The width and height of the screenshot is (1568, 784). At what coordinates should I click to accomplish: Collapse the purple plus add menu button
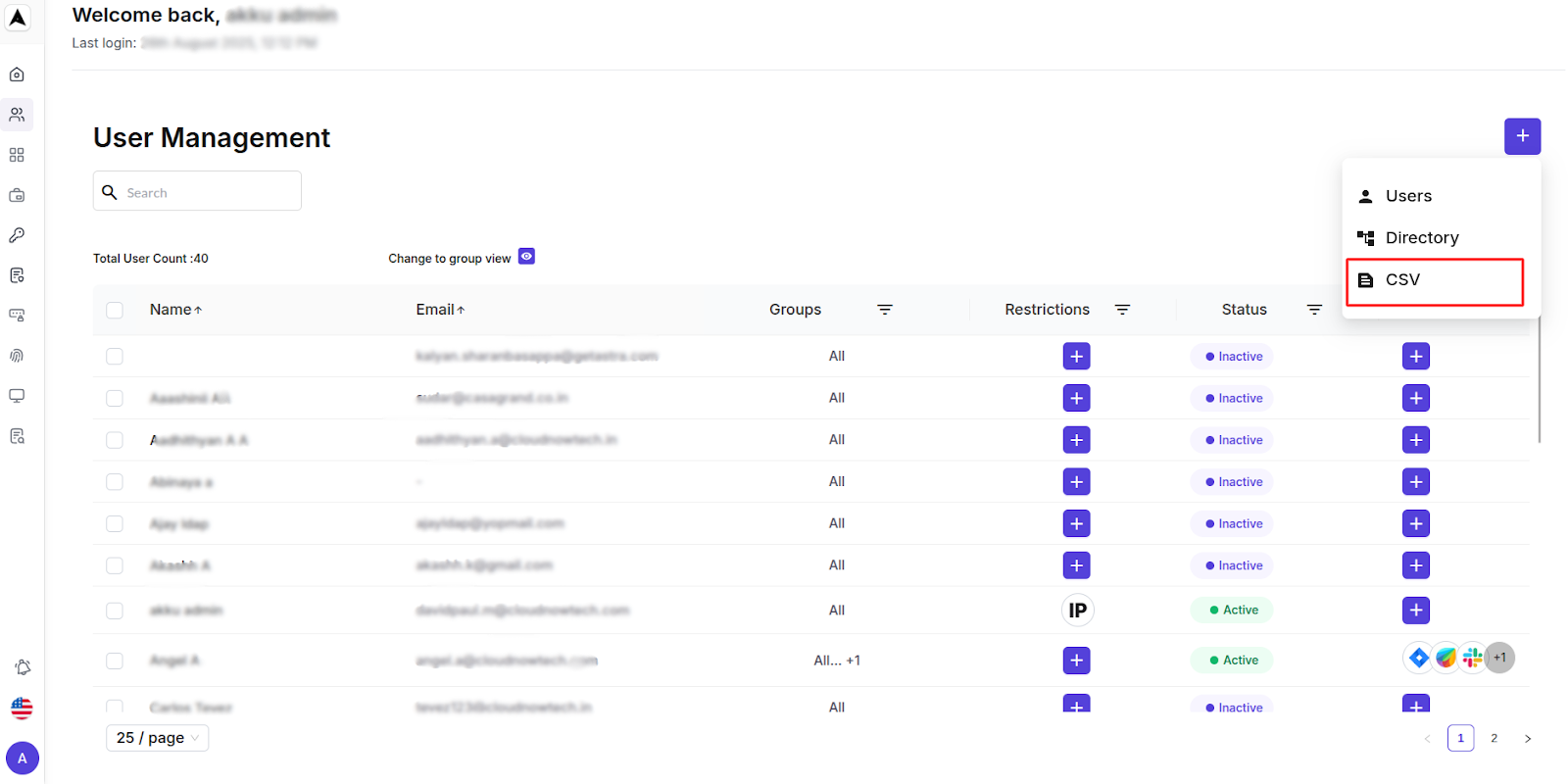click(1522, 136)
